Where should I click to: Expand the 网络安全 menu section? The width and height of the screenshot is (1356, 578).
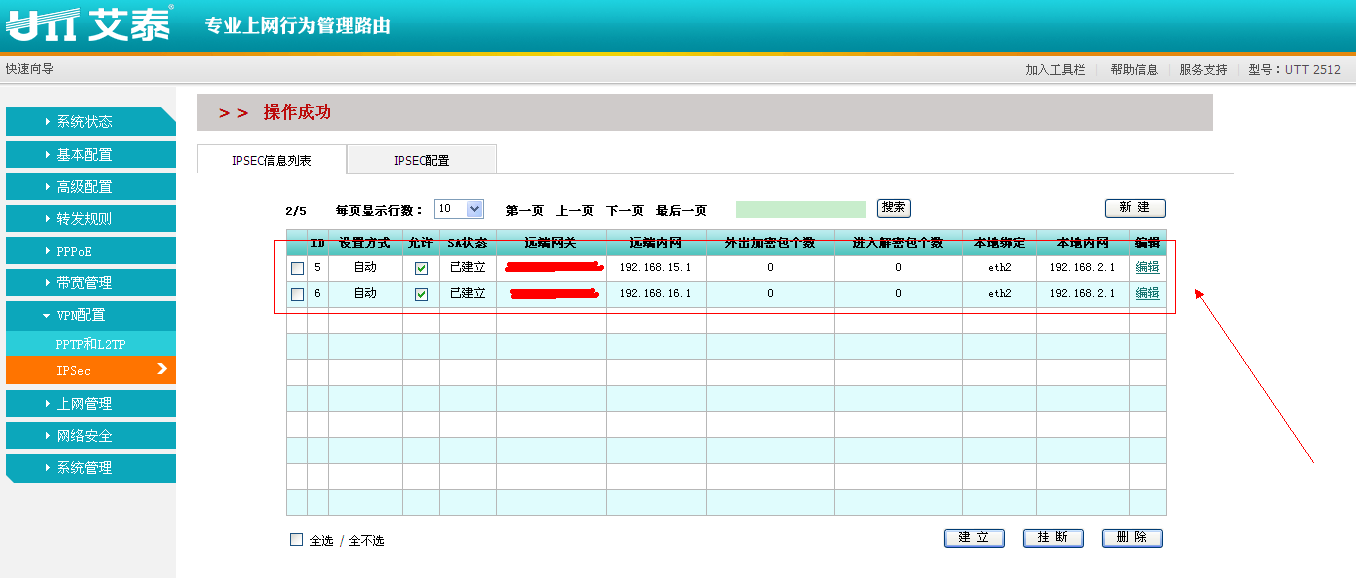pyautogui.click(x=90, y=436)
